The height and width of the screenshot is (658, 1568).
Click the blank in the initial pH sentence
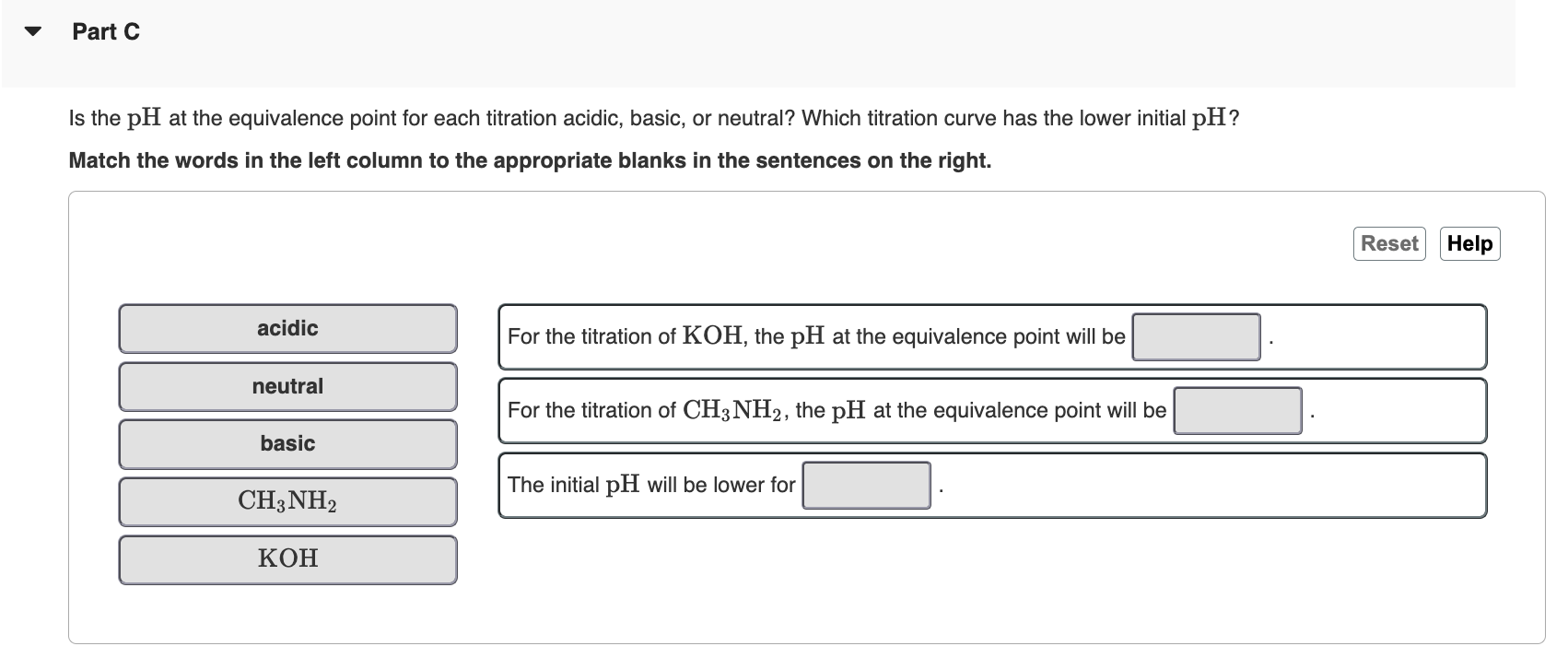pyautogui.click(x=866, y=485)
